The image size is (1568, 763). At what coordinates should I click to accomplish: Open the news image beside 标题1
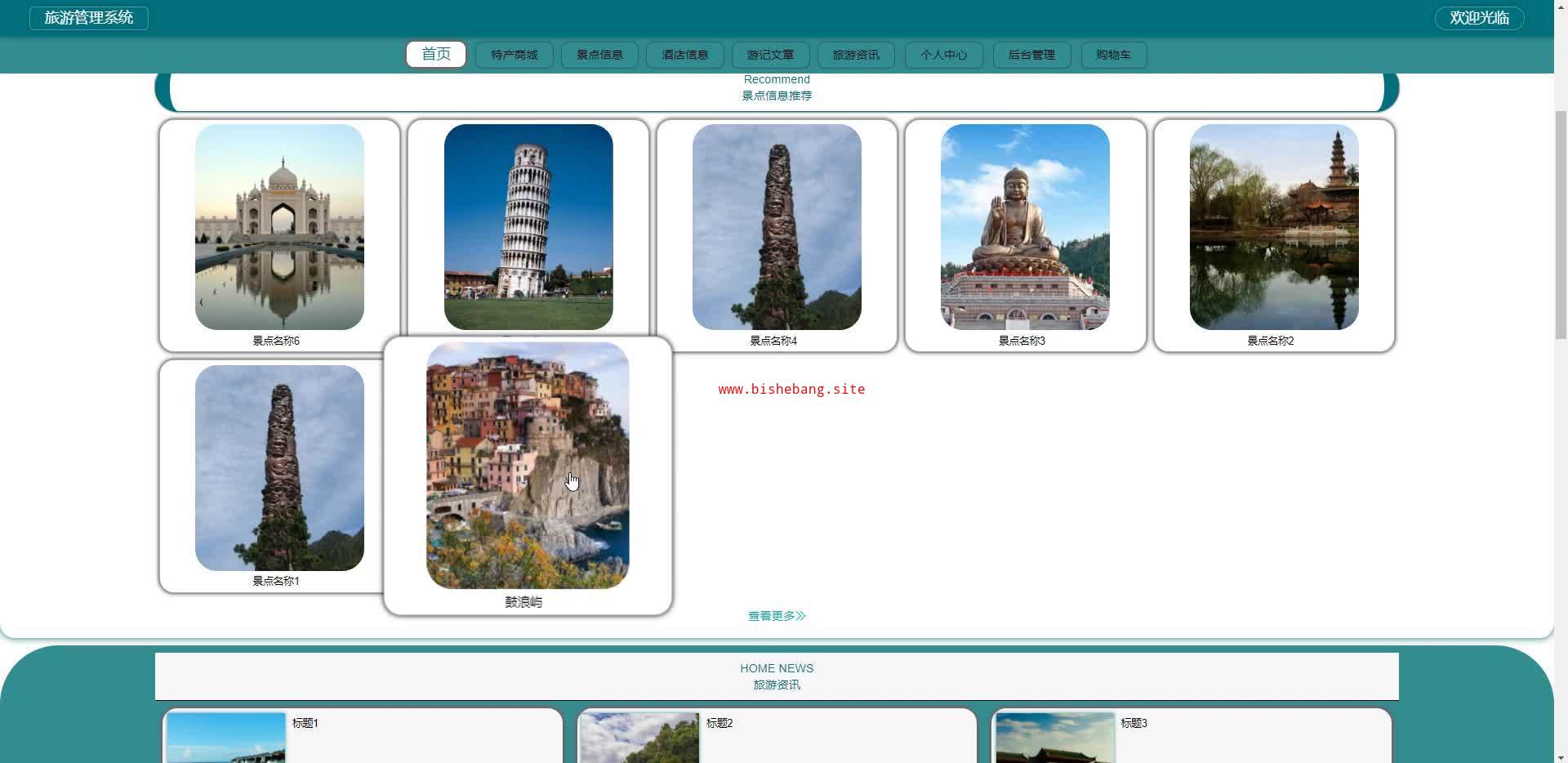coord(226,738)
